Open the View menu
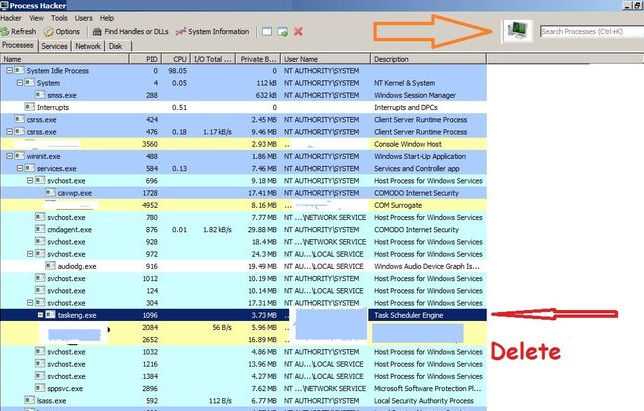 [36, 18]
